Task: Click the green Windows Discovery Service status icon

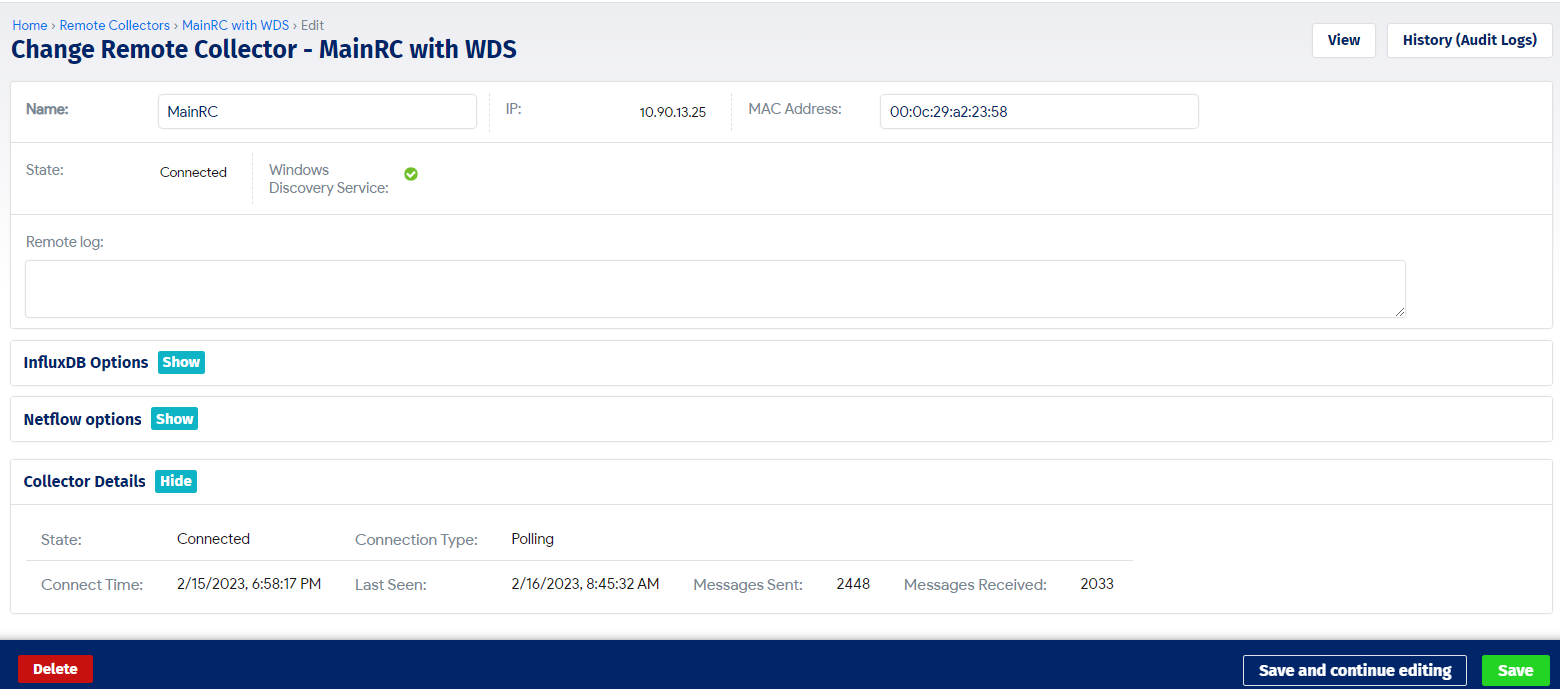Action: pos(411,174)
